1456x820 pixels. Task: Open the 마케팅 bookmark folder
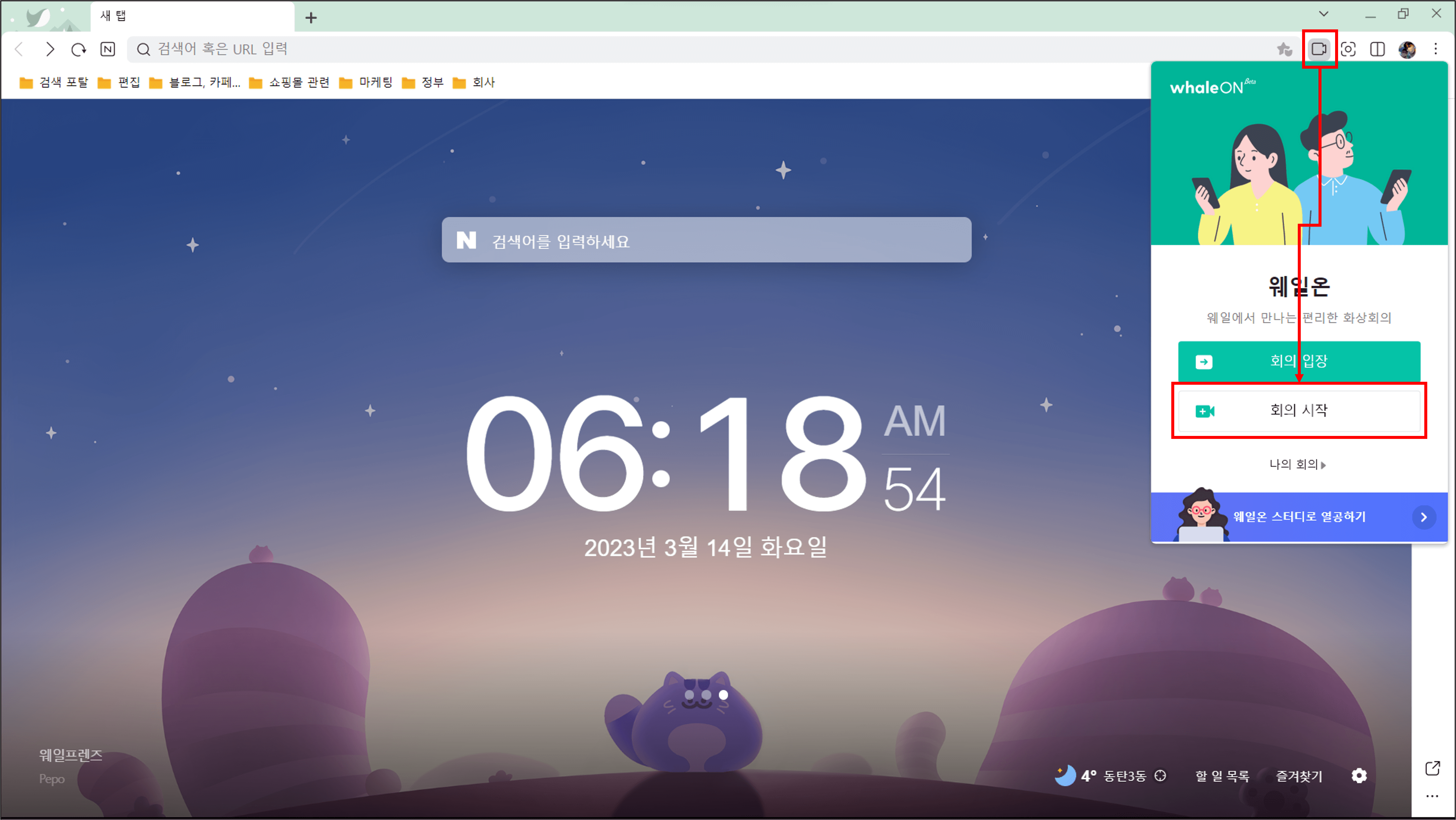pyautogui.click(x=366, y=83)
